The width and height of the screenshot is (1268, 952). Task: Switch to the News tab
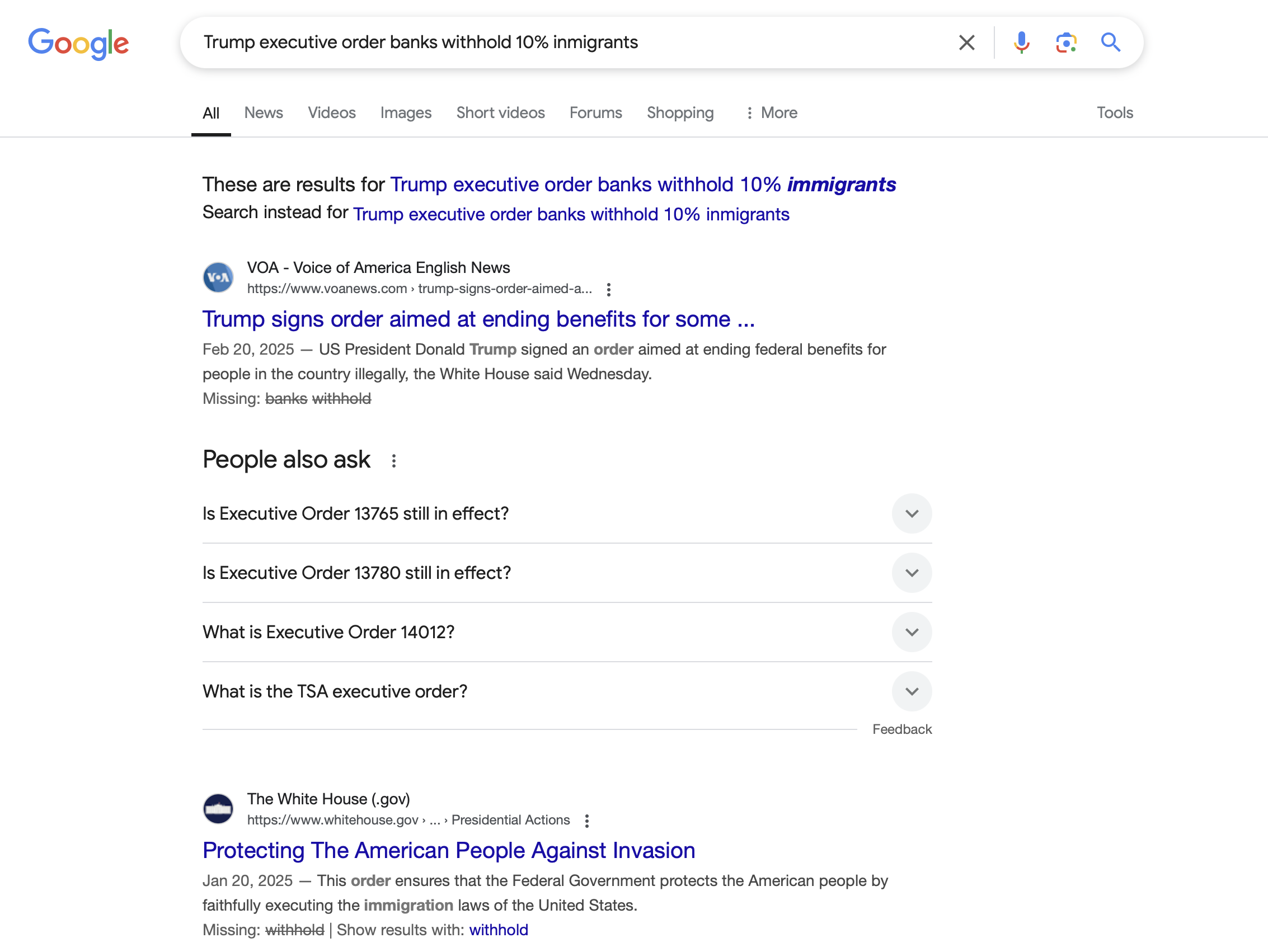263,113
